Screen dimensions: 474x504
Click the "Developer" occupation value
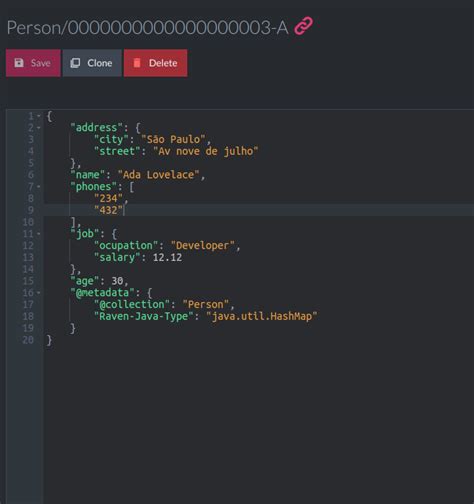click(x=203, y=246)
